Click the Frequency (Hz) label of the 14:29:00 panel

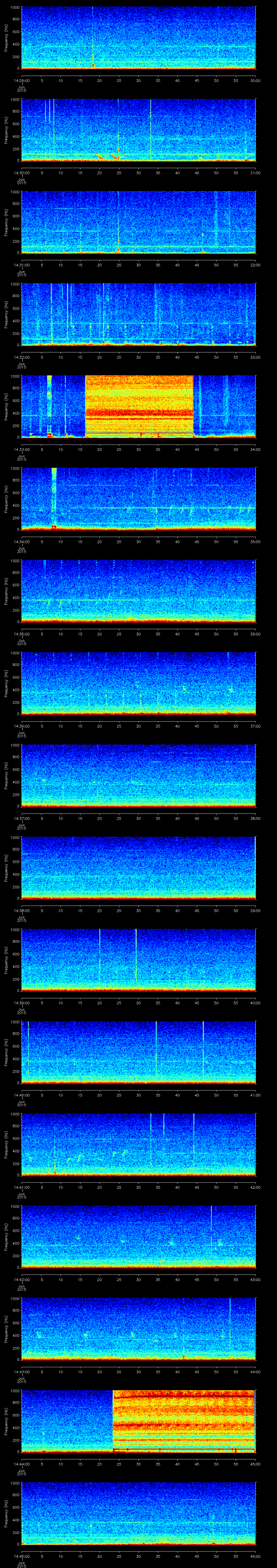tap(6, 38)
